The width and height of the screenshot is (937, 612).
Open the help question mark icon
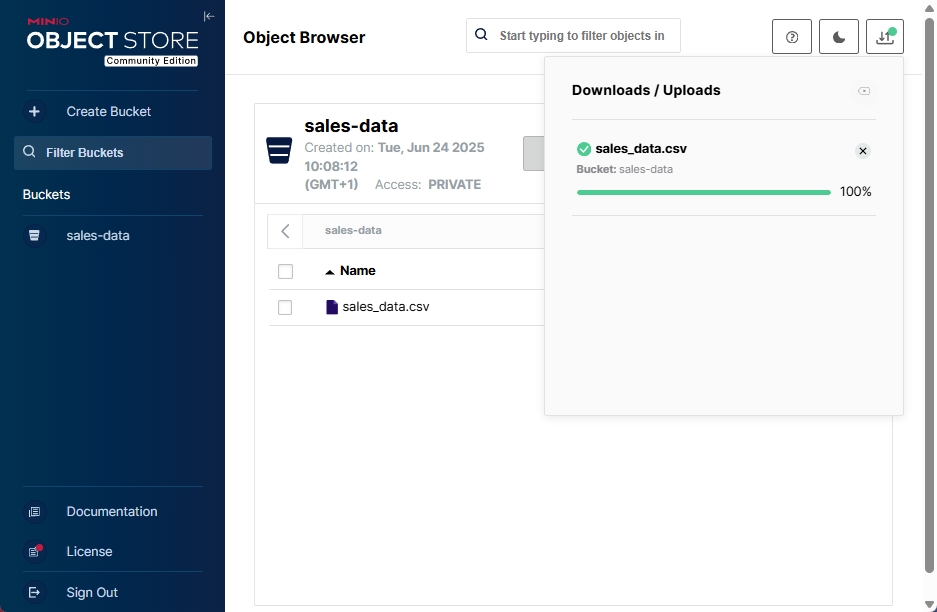(792, 37)
